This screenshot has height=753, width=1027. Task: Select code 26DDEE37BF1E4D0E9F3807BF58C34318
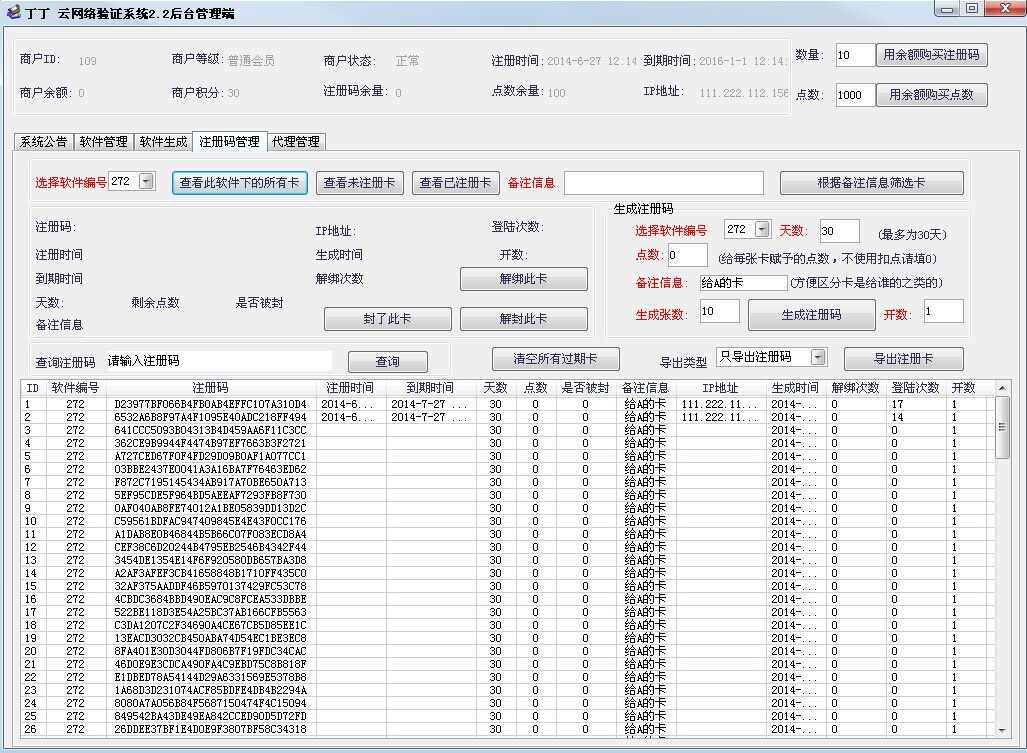pyautogui.click(x=210, y=729)
